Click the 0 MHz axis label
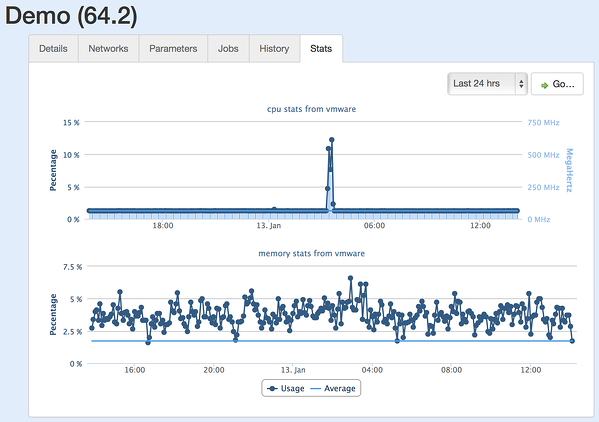Image resolution: width=599 pixels, height=422 pixels. [x=539, y=220]
